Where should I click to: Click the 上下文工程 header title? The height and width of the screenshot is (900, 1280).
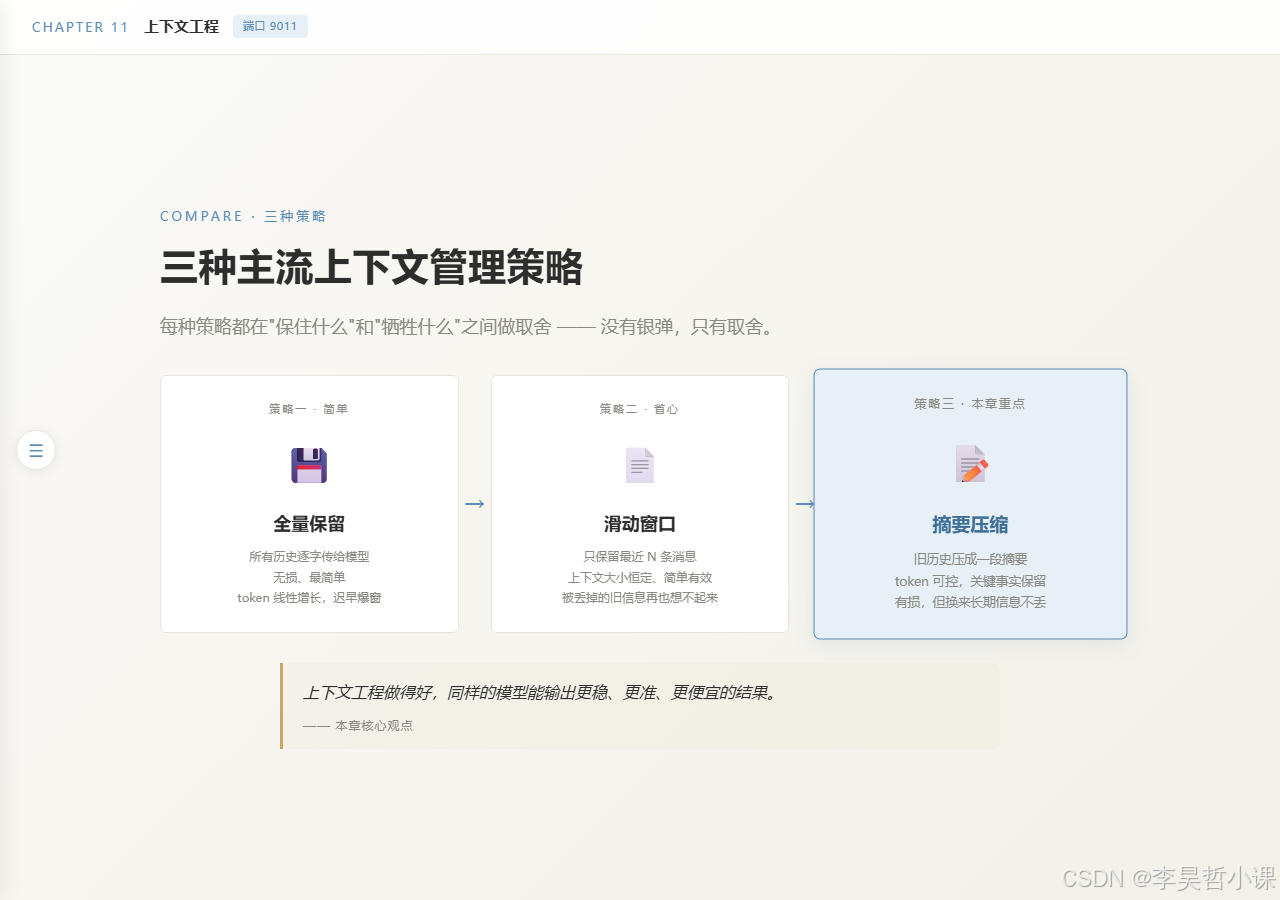[181, 27]
